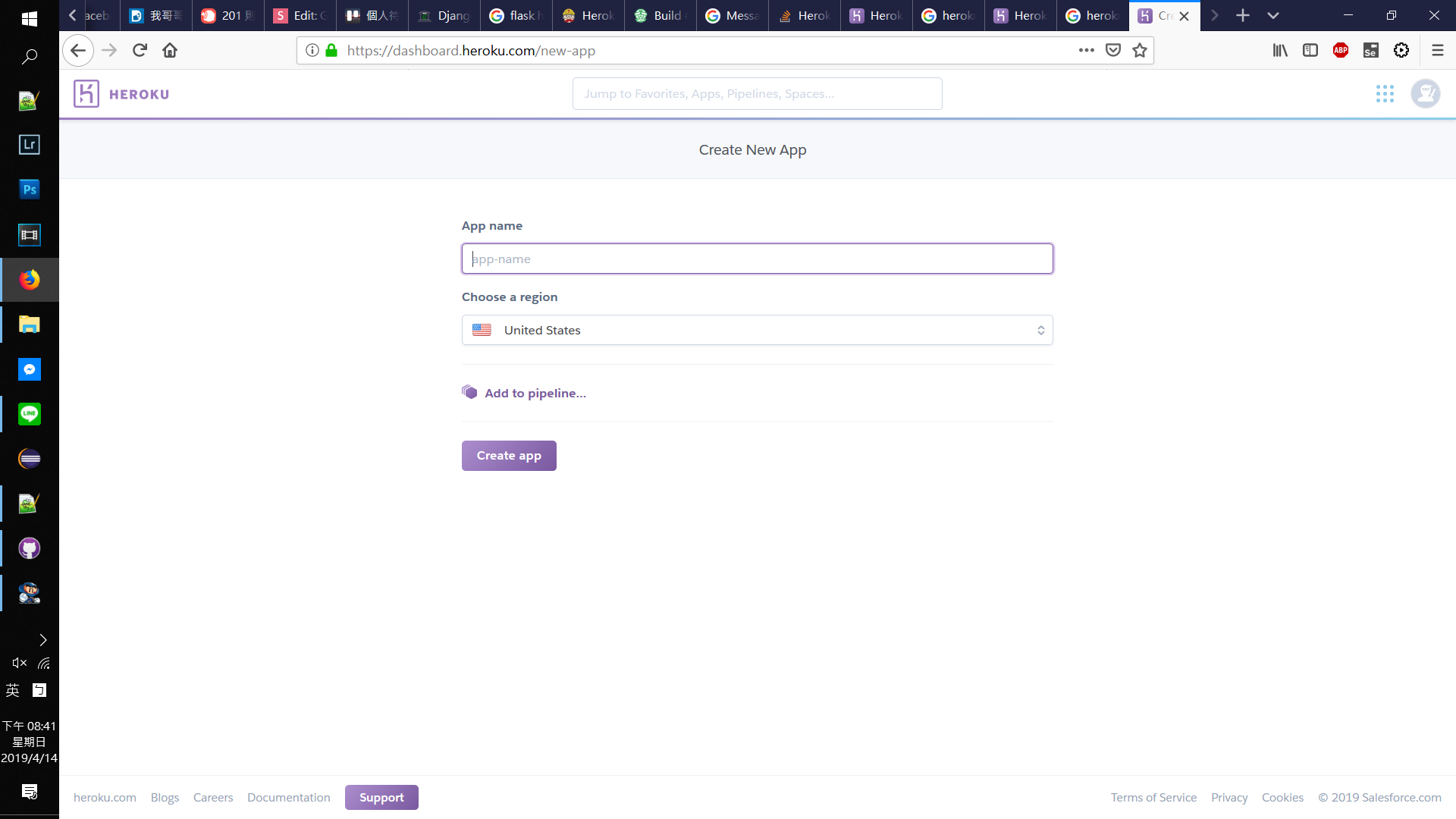Image resolution: width=1456 pixels, height=819 pixels.
Task: Click the Save to Pocket icon
Action: coord(1113,51)
